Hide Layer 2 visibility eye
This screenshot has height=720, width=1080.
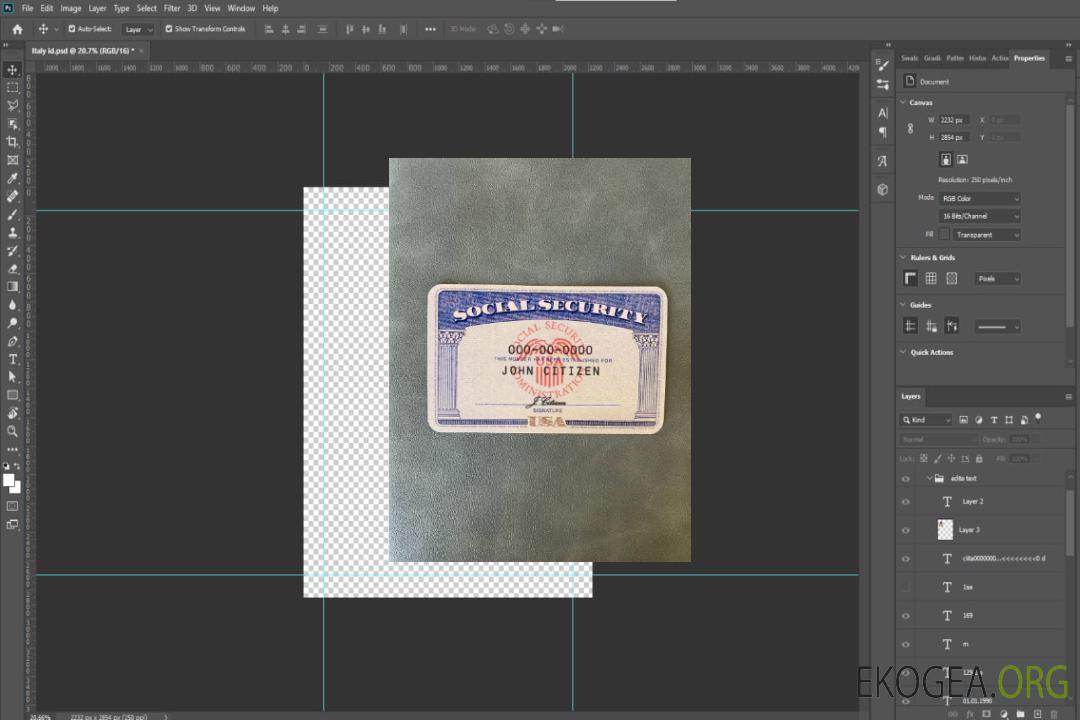click(x=906, y=502)
